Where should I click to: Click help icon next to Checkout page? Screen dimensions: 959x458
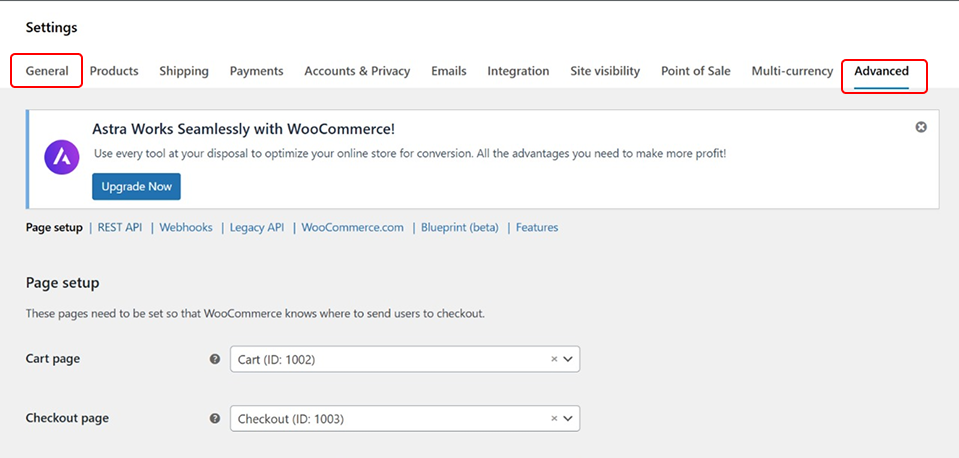click(215, 419)
